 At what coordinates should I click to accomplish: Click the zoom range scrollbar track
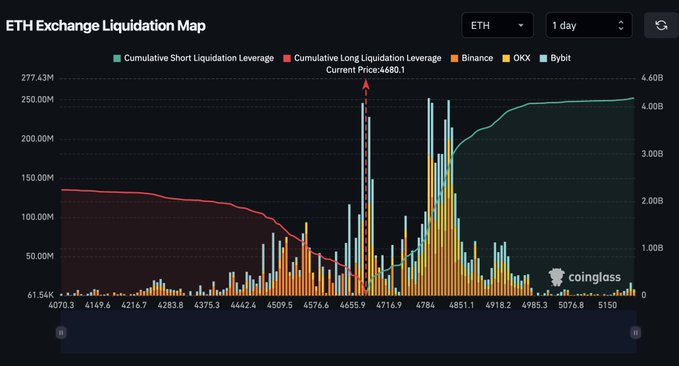click(348, 333)
